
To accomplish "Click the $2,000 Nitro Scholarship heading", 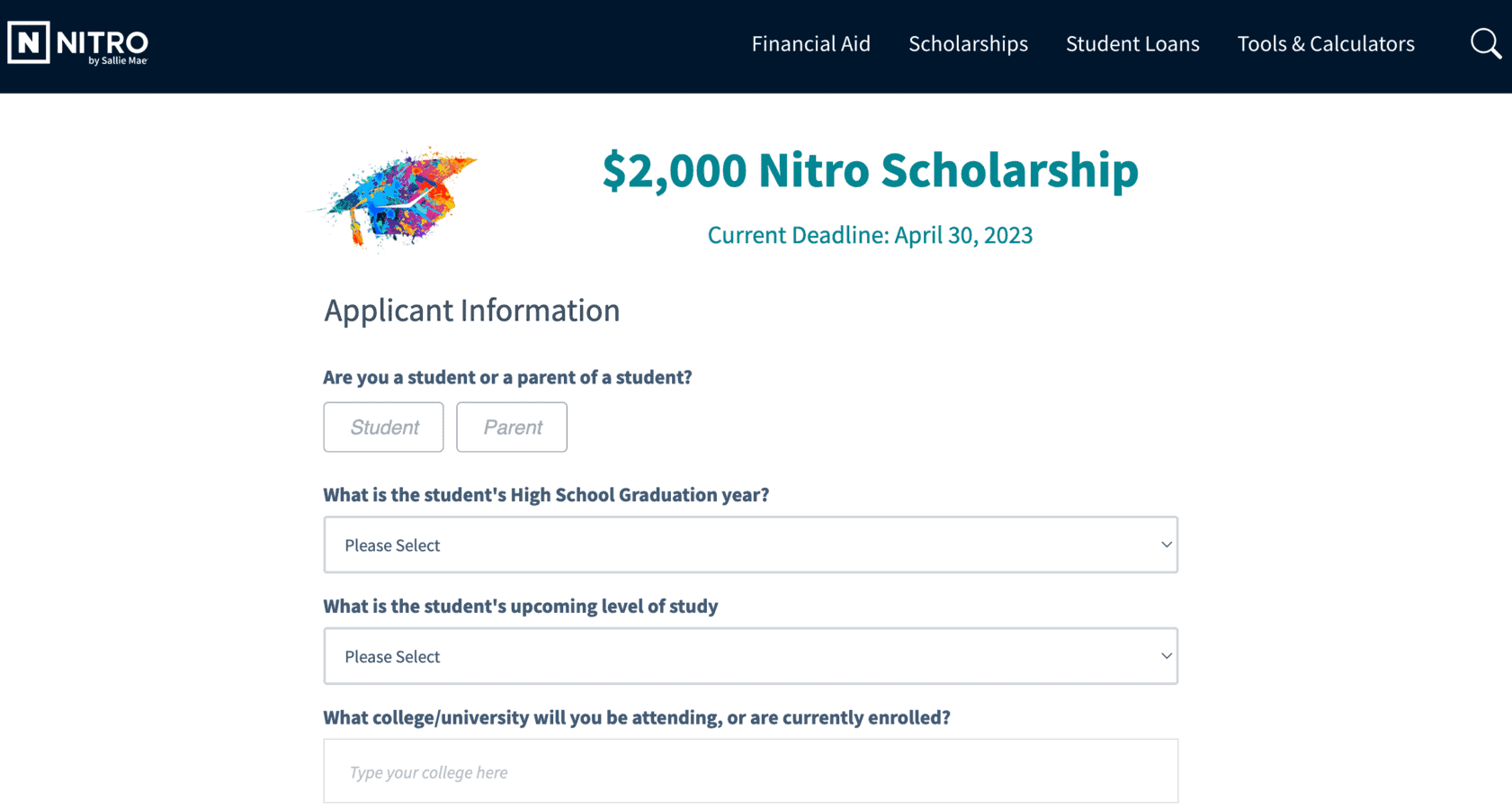I will click(869, 170).
